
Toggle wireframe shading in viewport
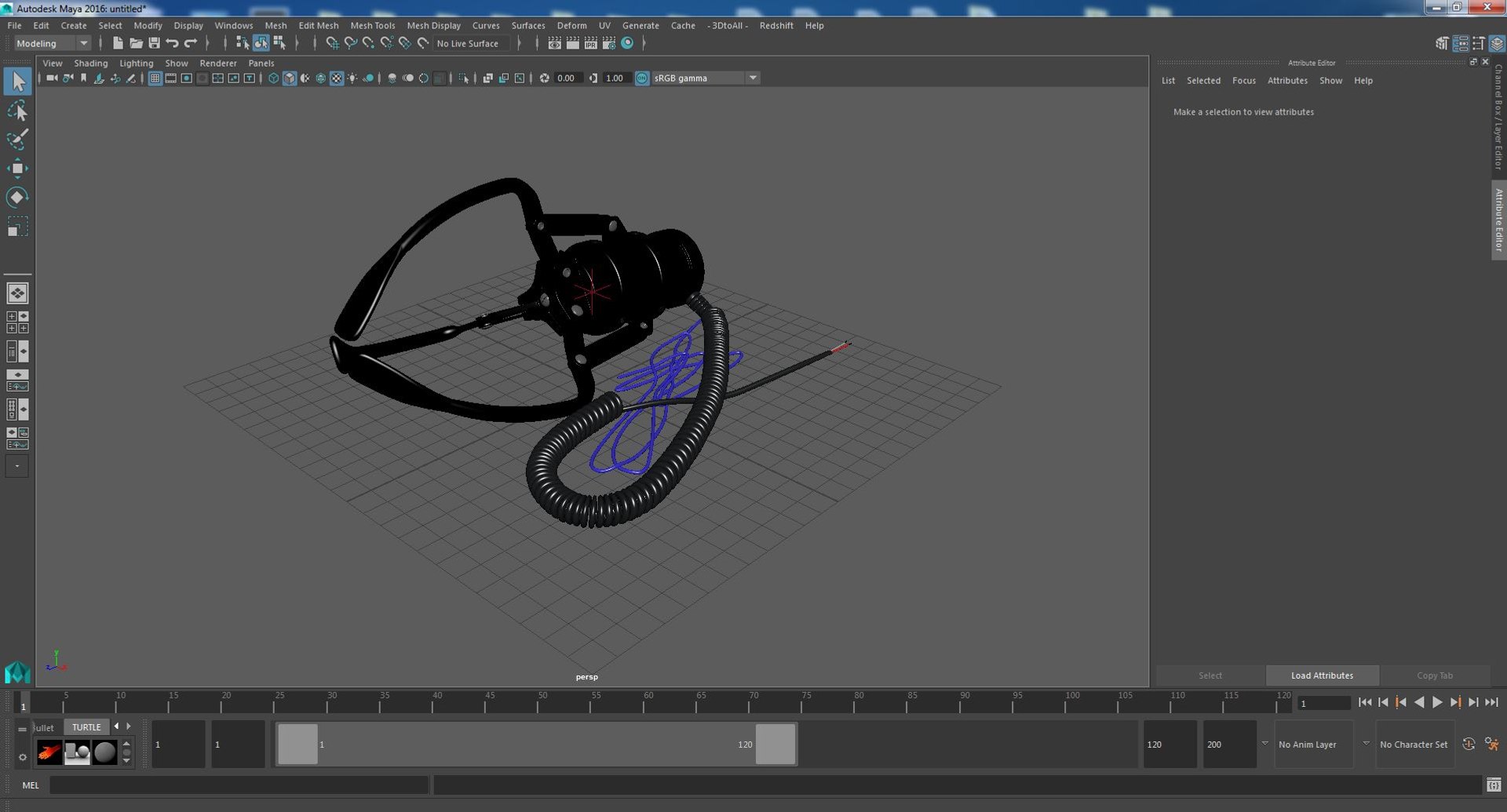(273, 78)
